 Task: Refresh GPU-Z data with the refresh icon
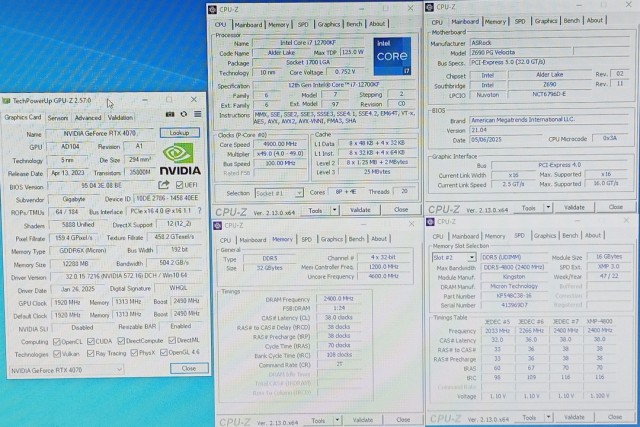[x=184, y=114]
